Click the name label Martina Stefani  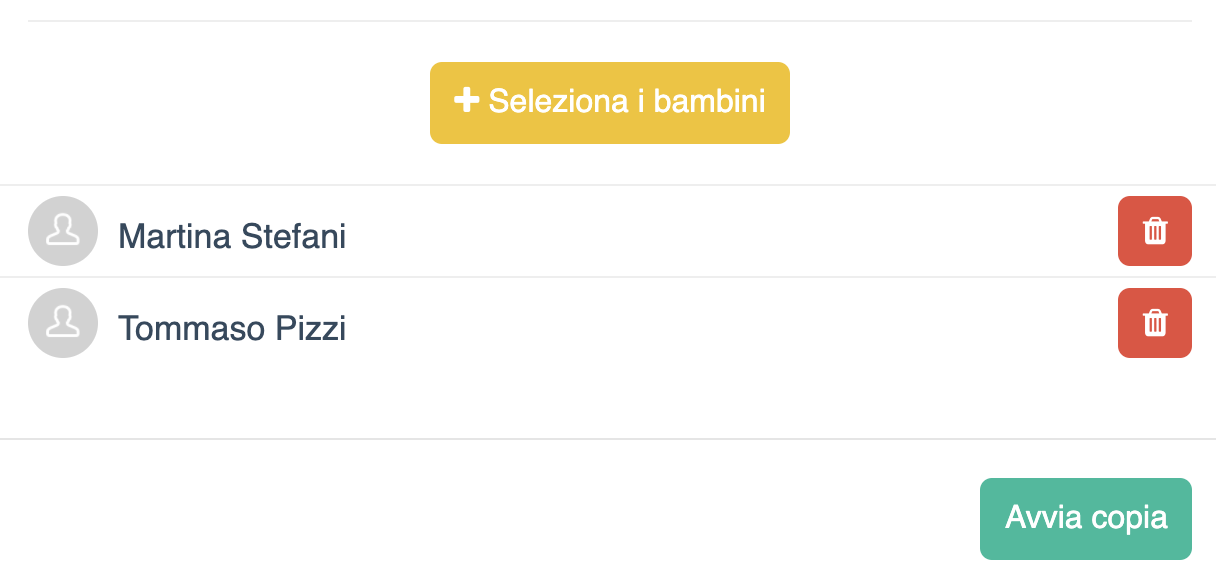point(233,236)
